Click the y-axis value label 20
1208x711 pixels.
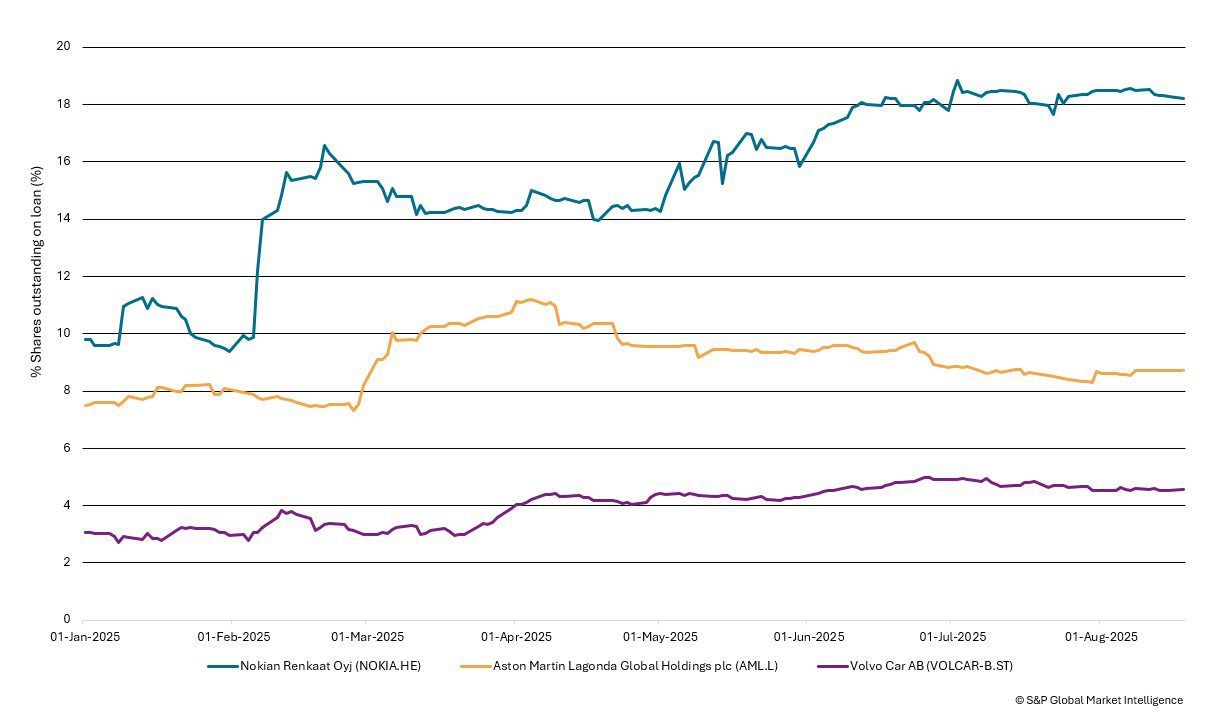pyautogui.click(x=63, y=47)
